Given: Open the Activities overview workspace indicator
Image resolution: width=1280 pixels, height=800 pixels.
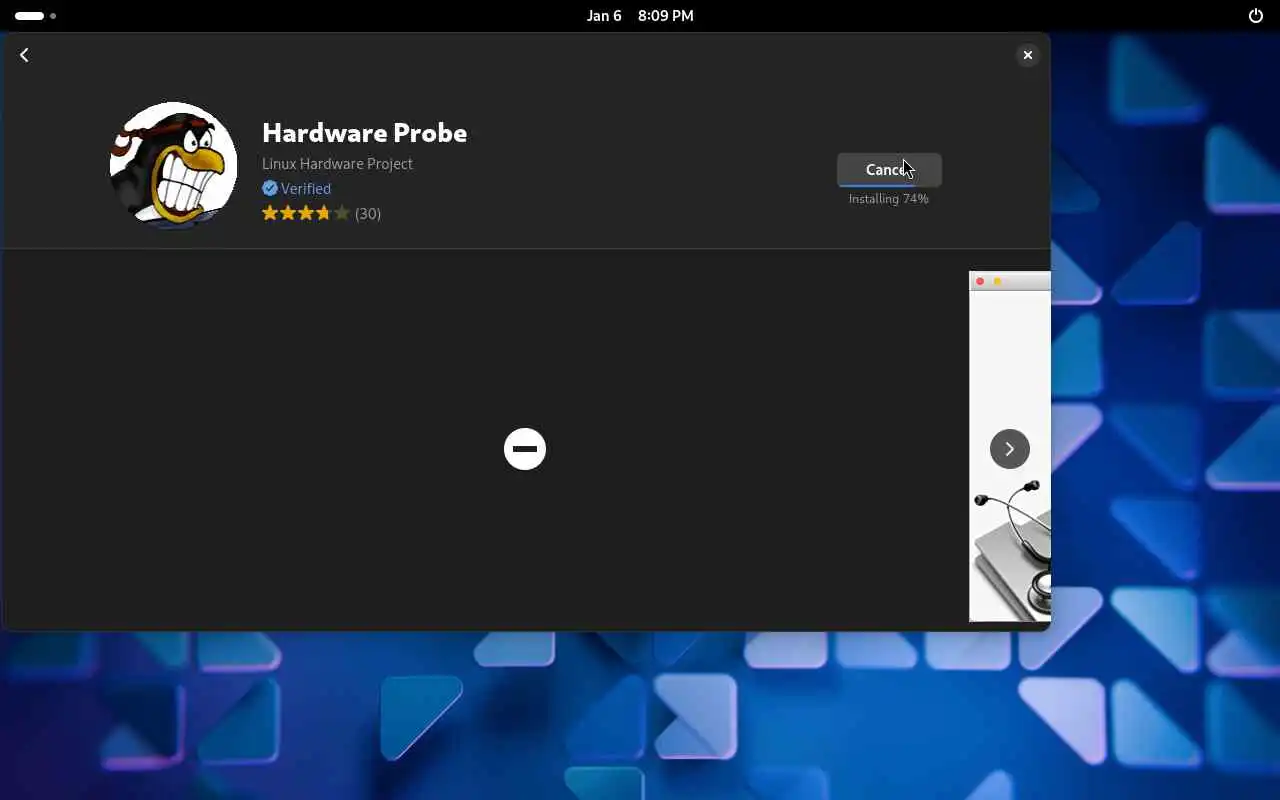Looking at the screenshot, I should 36,16.
